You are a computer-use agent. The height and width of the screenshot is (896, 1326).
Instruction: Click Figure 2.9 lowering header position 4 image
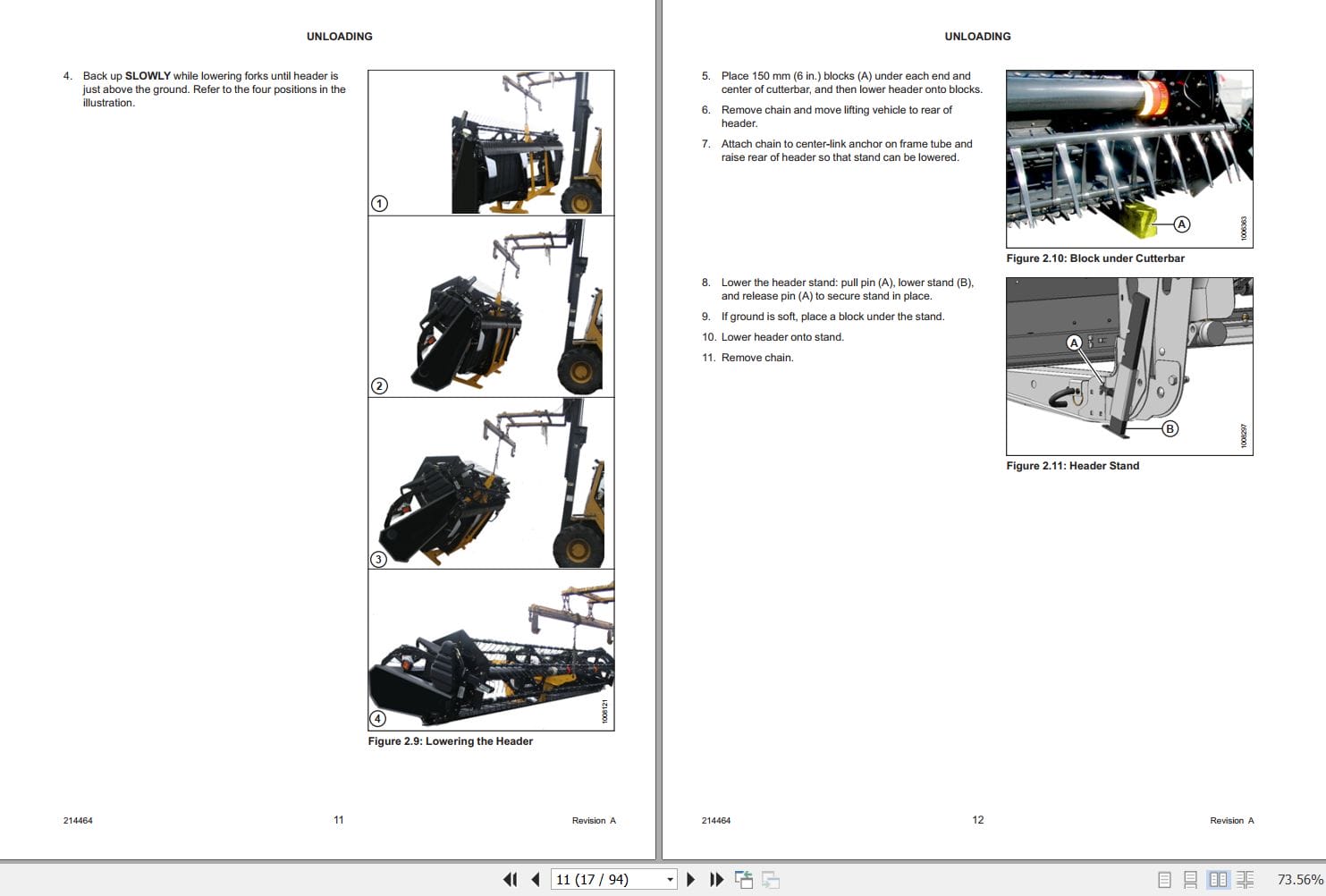pyautogui.click(x=491, y=650)
